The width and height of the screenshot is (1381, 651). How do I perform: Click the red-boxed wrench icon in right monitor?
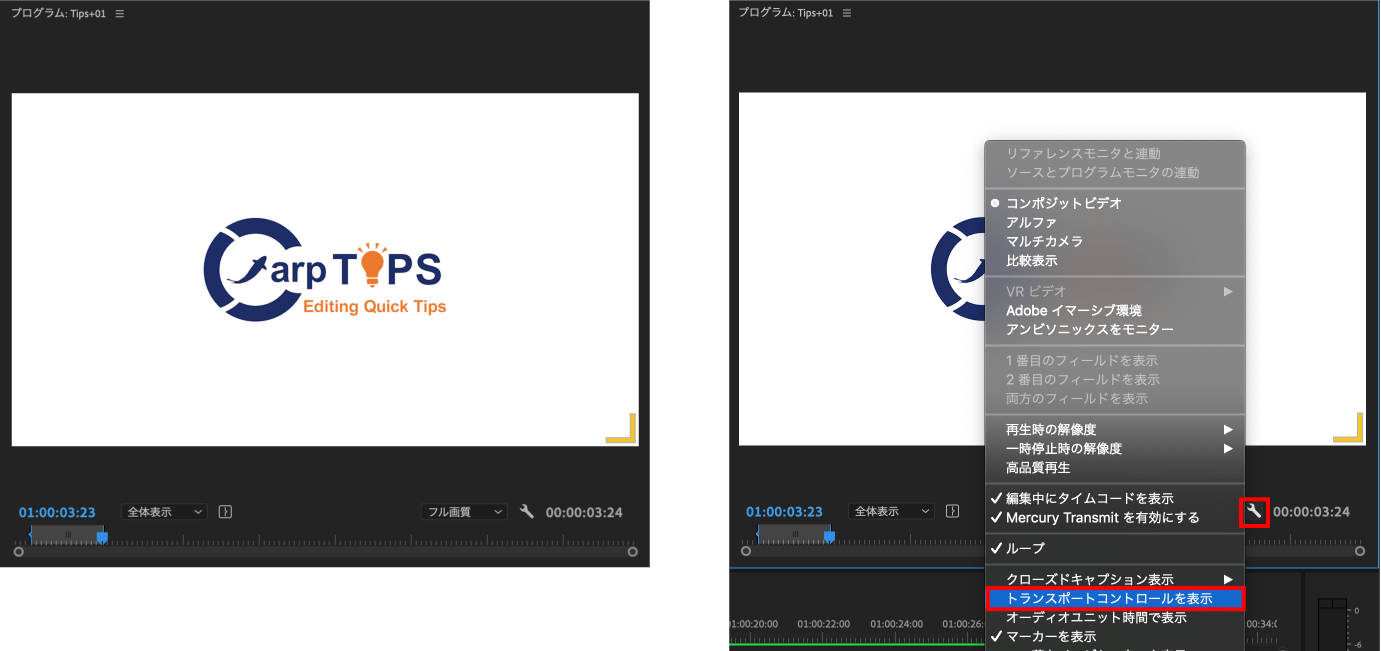1254,512
